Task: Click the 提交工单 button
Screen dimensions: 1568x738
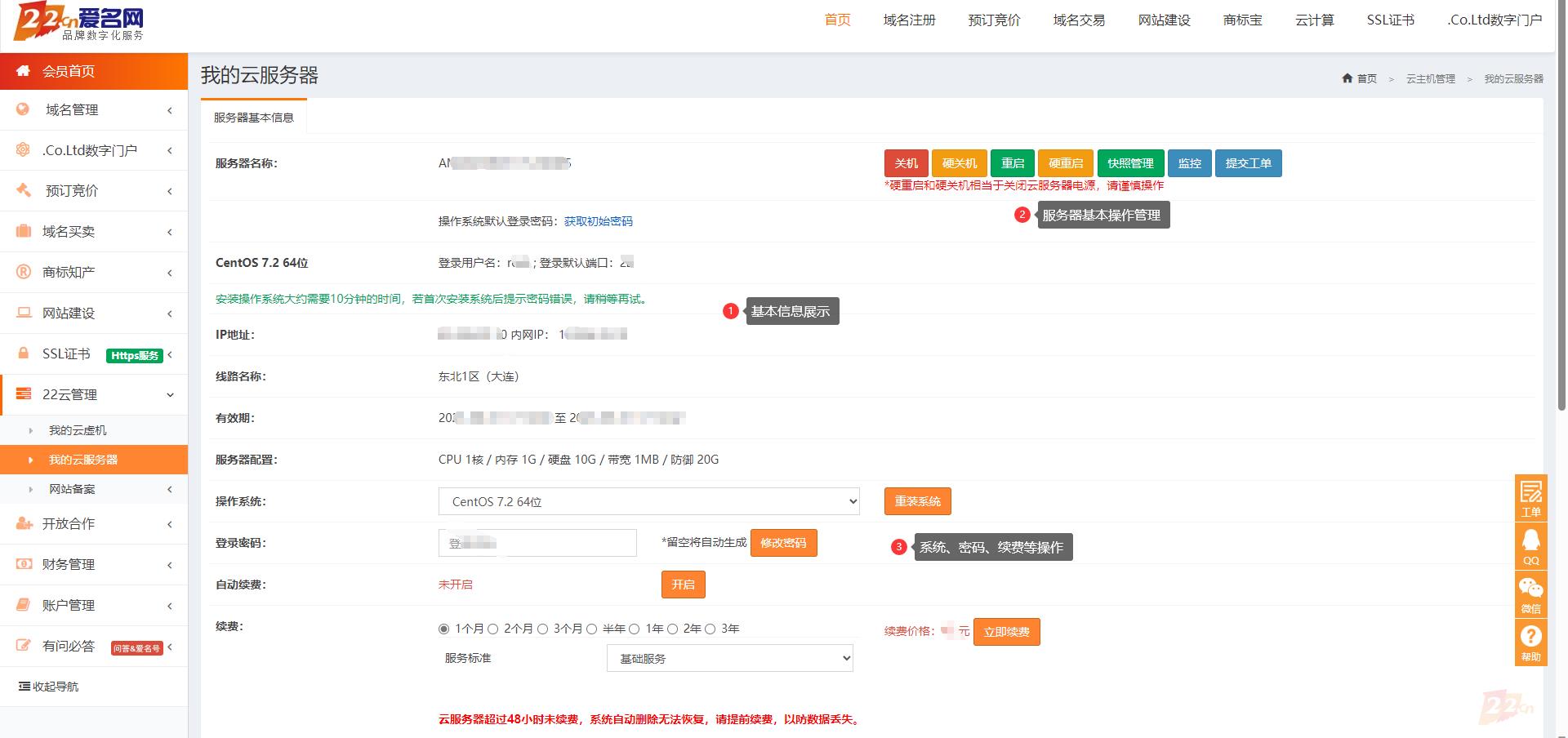Action: [x=1249, y=163]
